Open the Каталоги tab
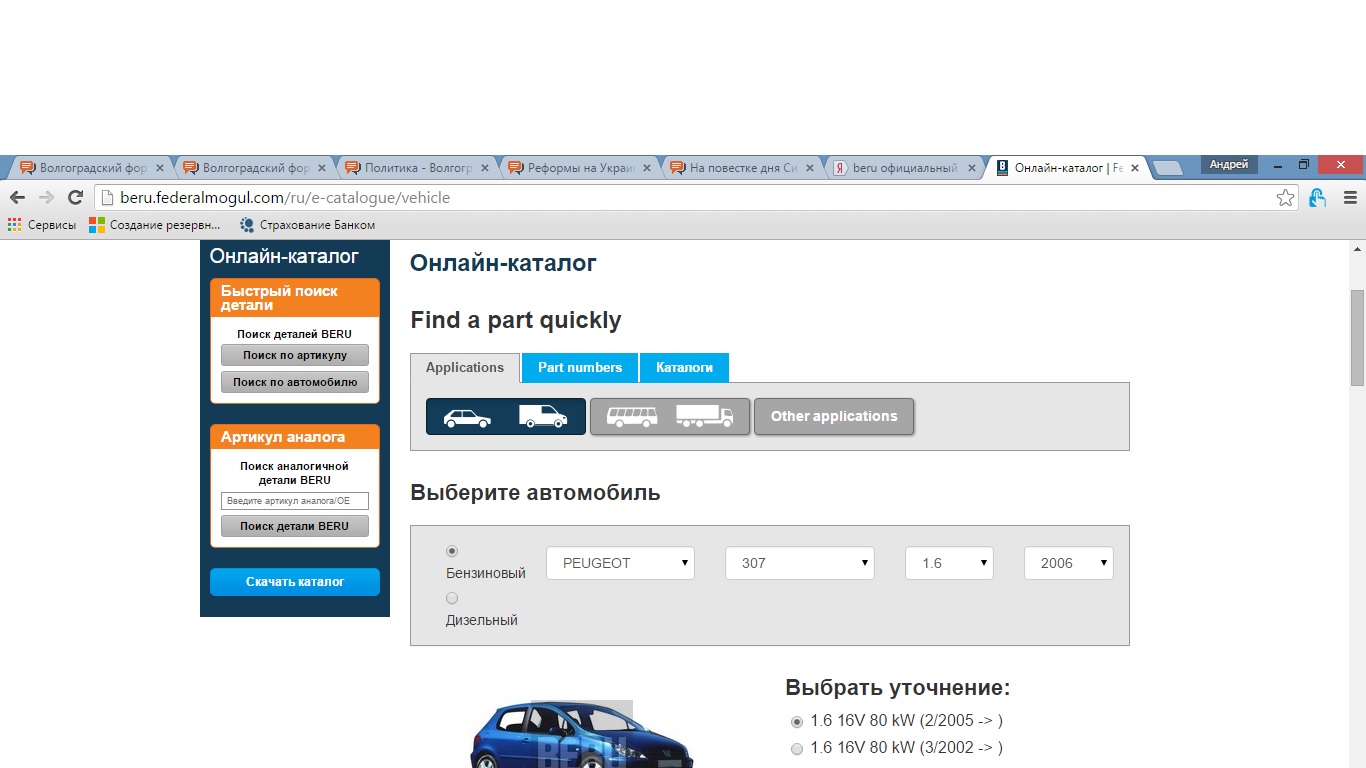 pos(684,368)
